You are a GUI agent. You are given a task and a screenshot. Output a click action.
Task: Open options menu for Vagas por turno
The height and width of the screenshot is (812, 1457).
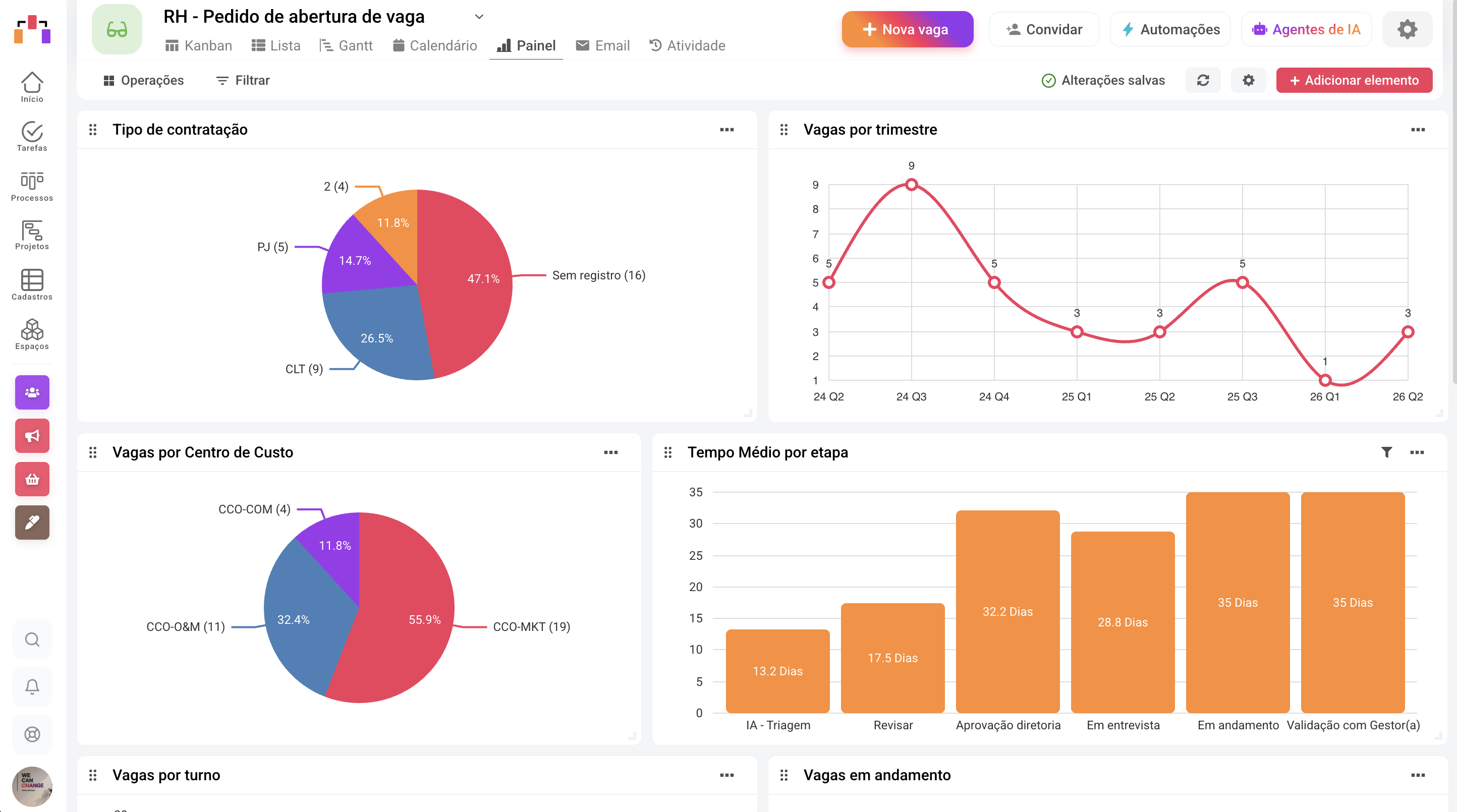point(727,775)
